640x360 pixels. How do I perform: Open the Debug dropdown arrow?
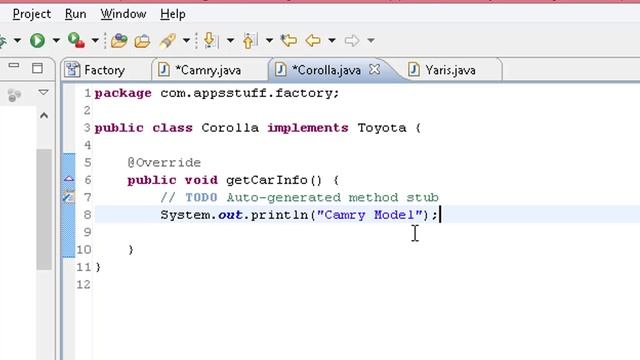click(x=17, y=40)
